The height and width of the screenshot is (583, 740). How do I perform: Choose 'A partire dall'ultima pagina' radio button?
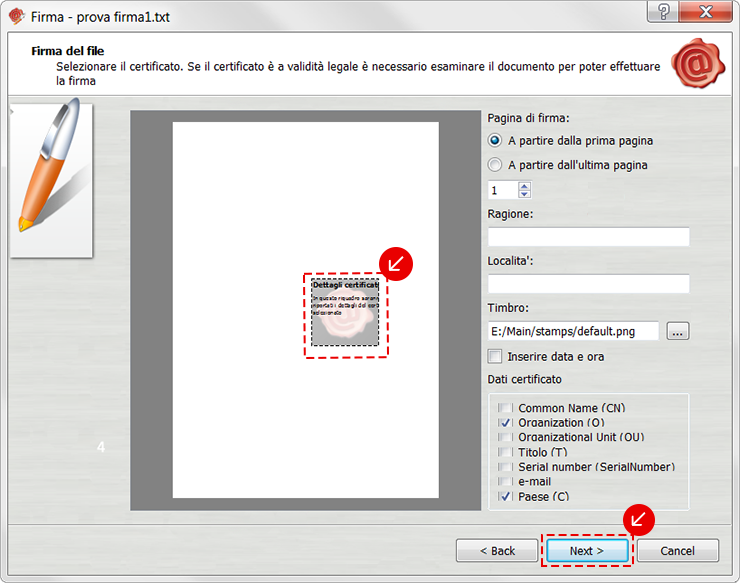(495, 165)
